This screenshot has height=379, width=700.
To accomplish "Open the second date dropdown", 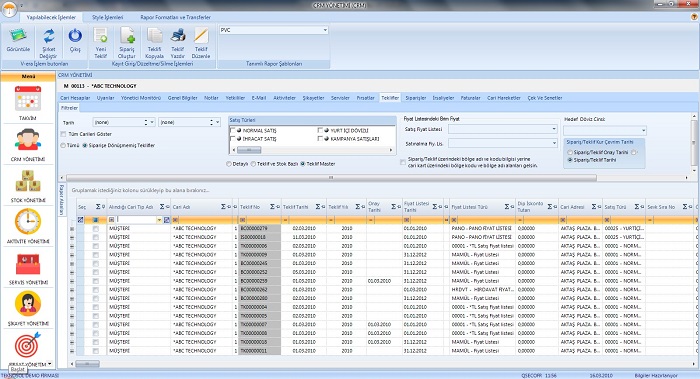I will click(217, 122).
